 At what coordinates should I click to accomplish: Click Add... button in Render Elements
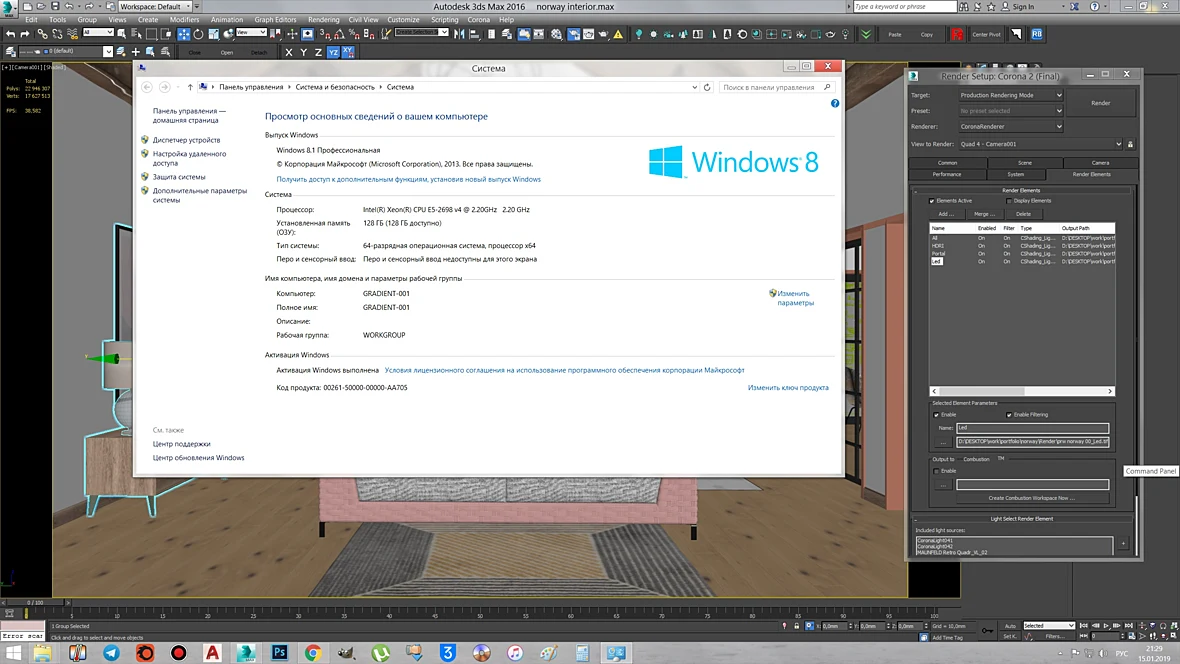(x=946, y=214)
